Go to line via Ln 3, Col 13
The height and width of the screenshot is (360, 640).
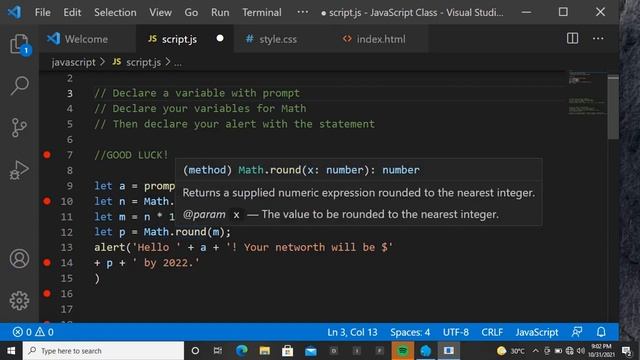point(352,332)
